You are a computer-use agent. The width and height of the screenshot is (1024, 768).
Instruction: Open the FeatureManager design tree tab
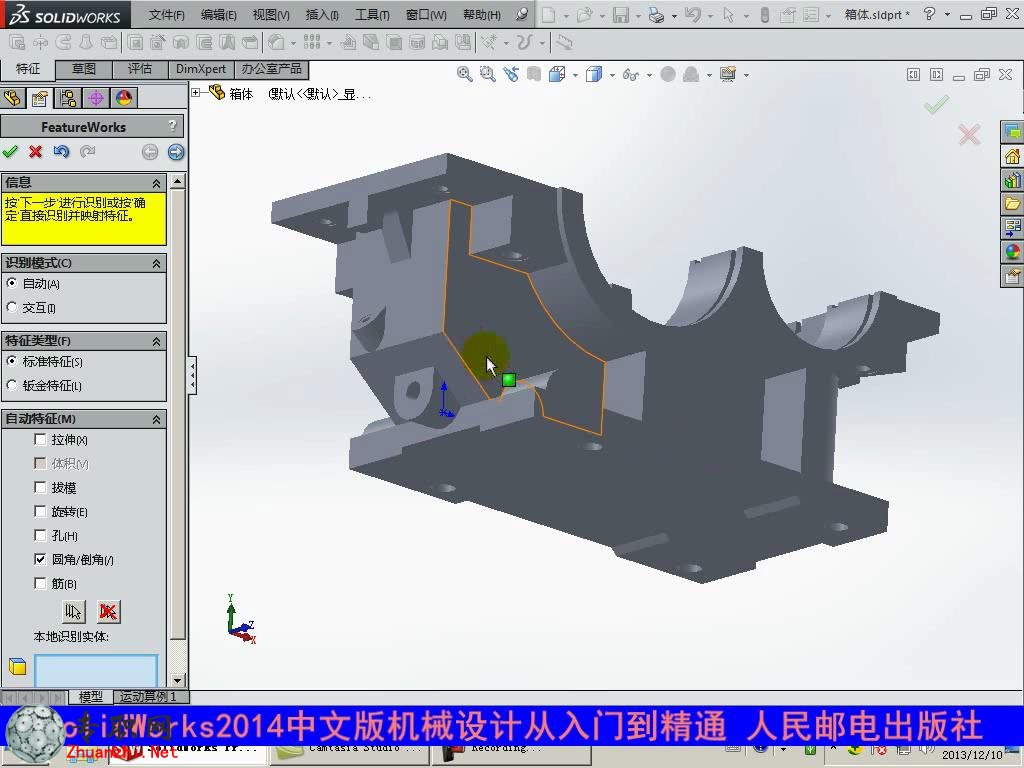coord(12,98)
